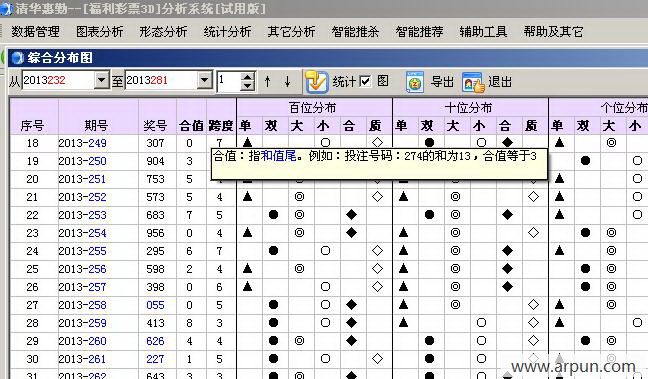648x379 pixels.
Task: Click prize number 307
Action: pyautogui.click(x=155, y=143)
